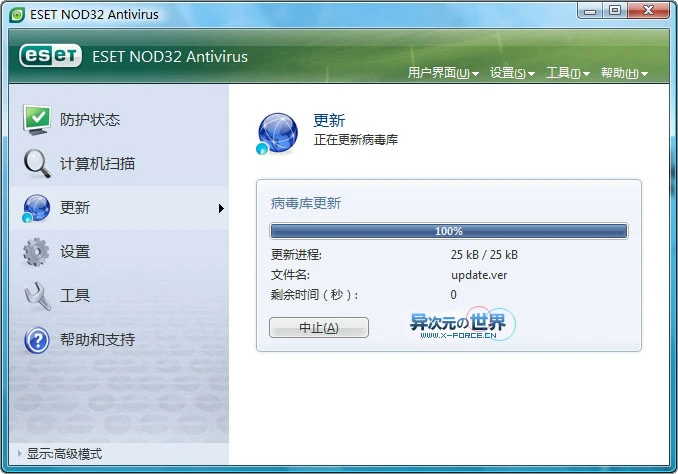Click the ESET NOD32 Antivirus header title

(170, 57)
